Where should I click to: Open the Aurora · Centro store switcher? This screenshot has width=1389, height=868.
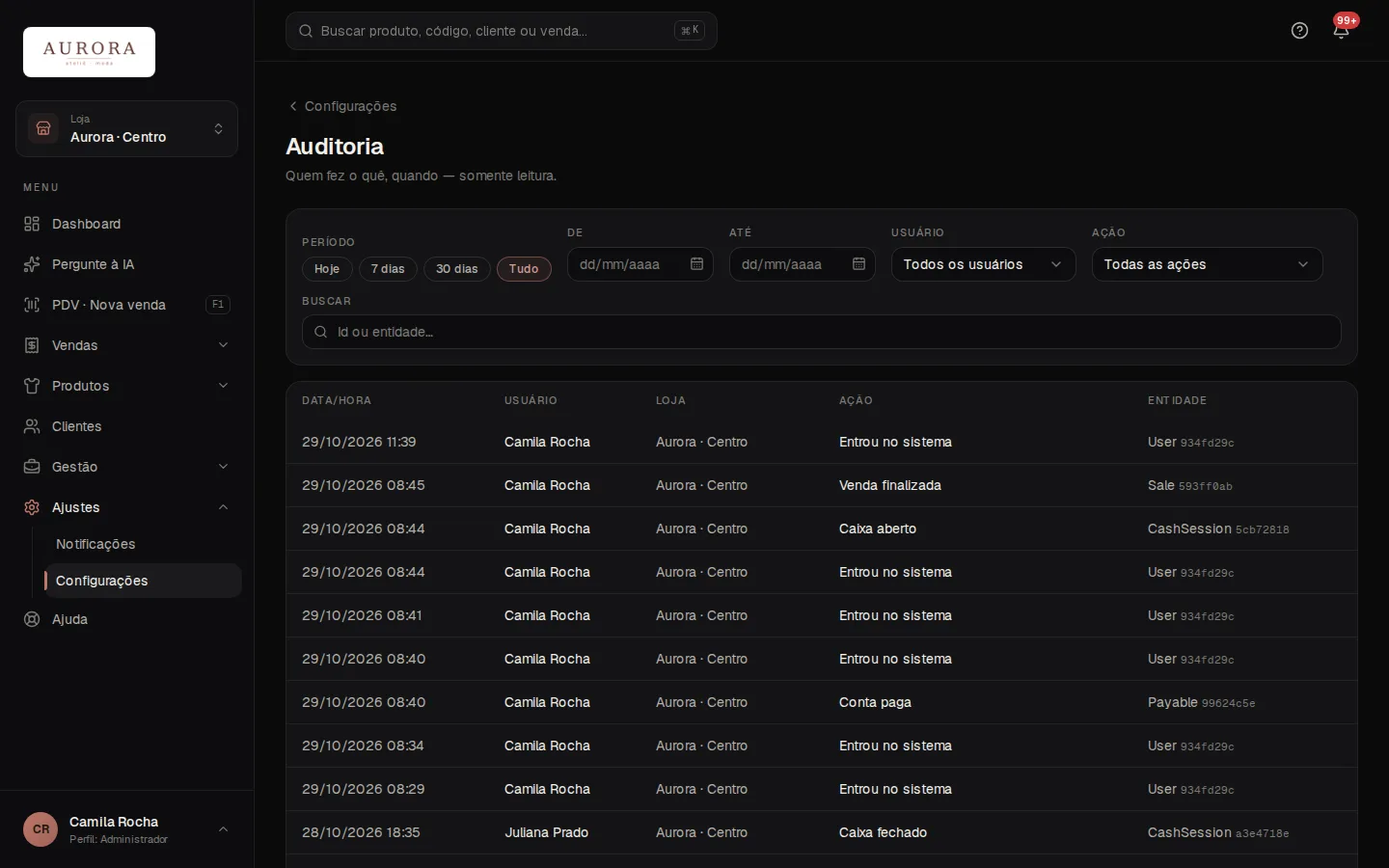coord(126,128)
